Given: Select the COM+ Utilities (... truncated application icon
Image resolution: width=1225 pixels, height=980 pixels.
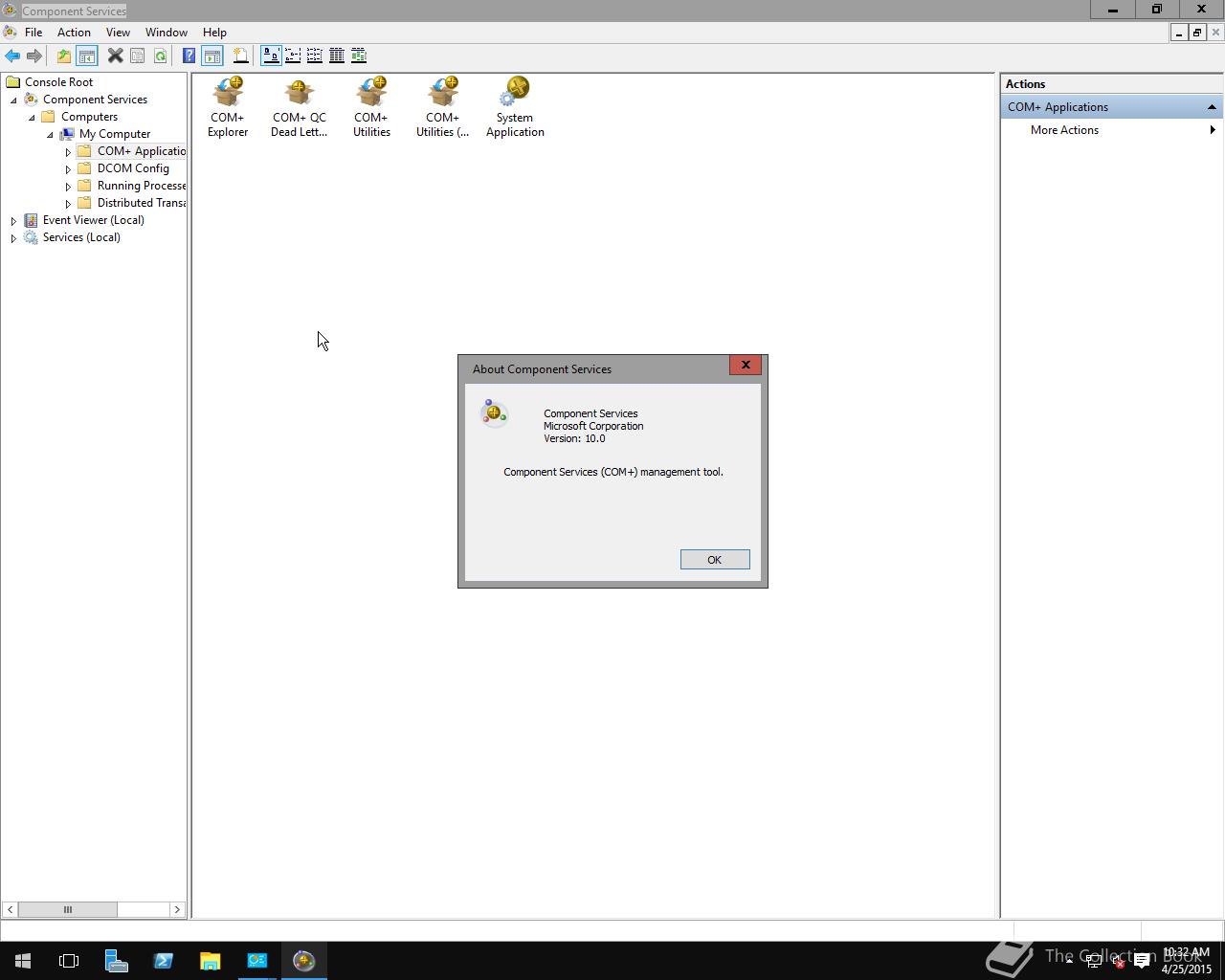Looking at the screenshot, I should click(x=442, y=107).
